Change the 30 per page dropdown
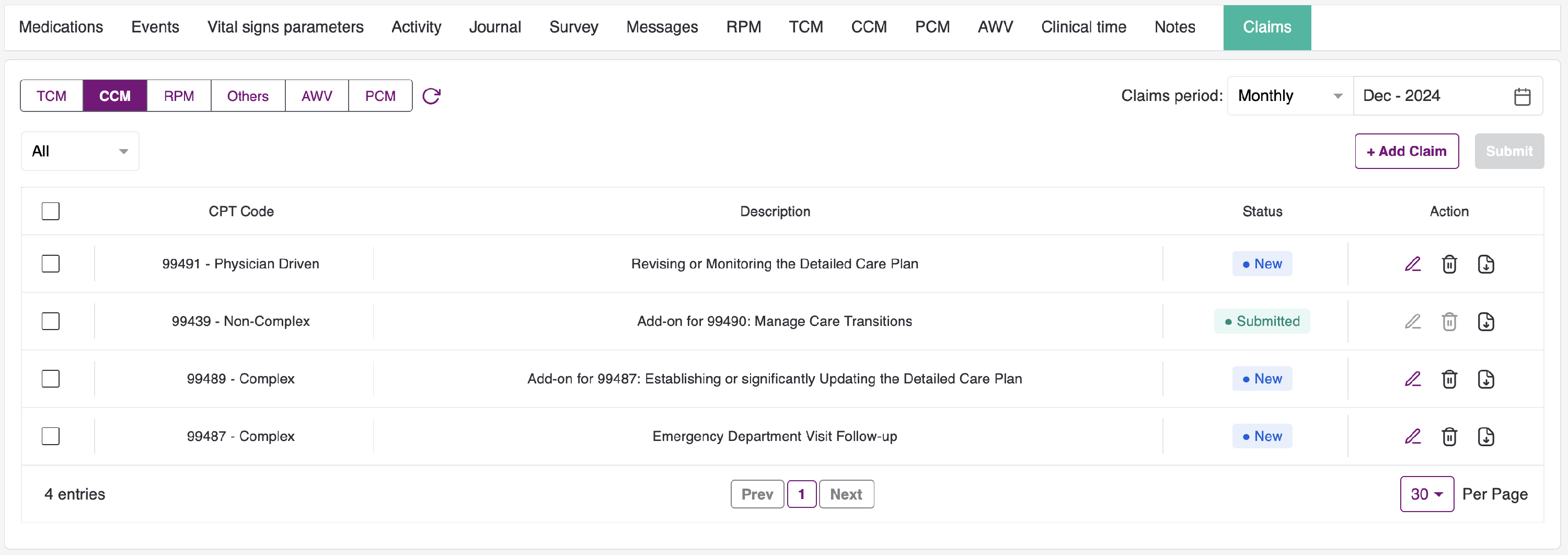The height and width of the screenshot is (555, 1568). [1426, 494]
